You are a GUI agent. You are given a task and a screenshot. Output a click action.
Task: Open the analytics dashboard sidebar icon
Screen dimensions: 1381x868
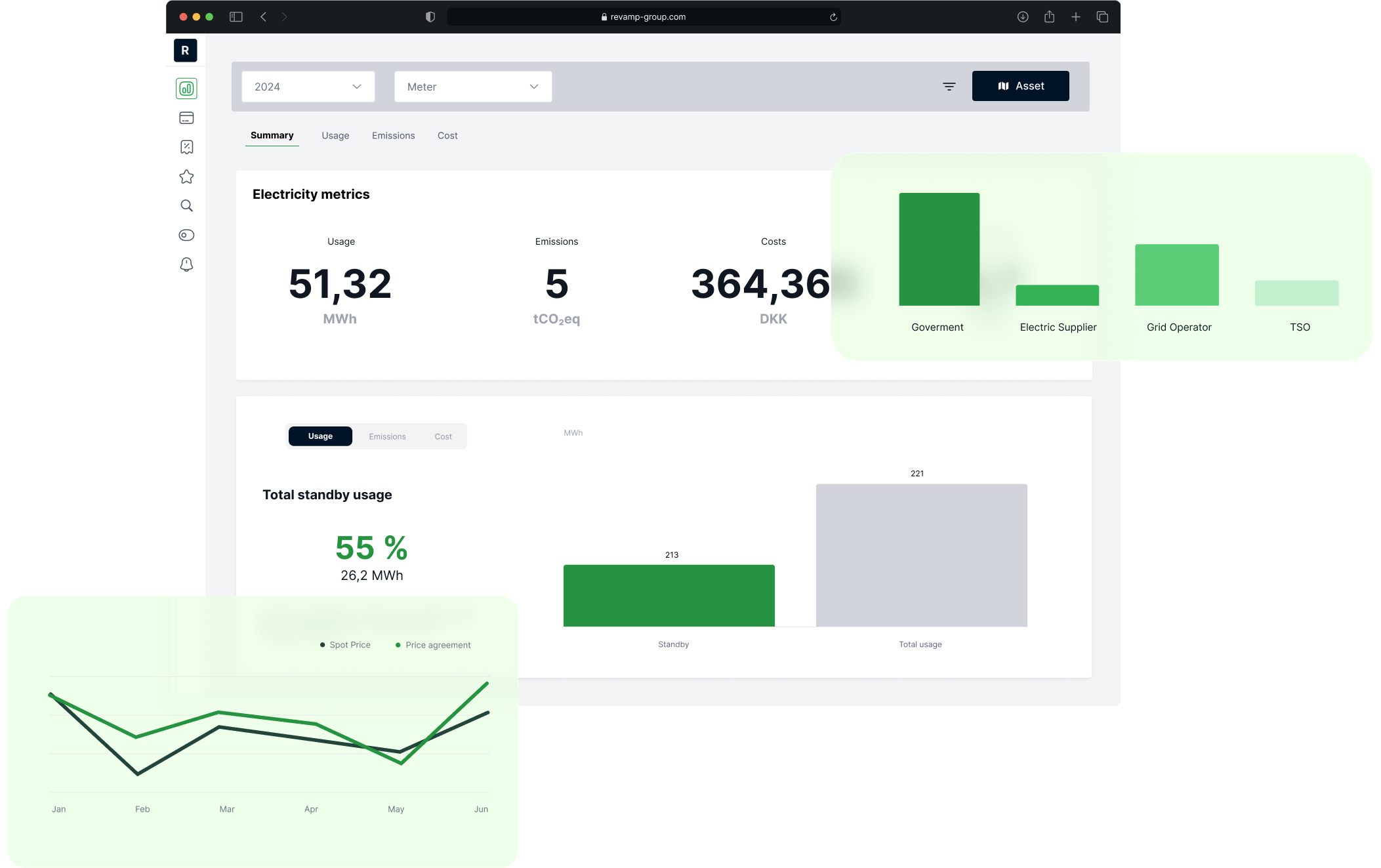[186, 89]
